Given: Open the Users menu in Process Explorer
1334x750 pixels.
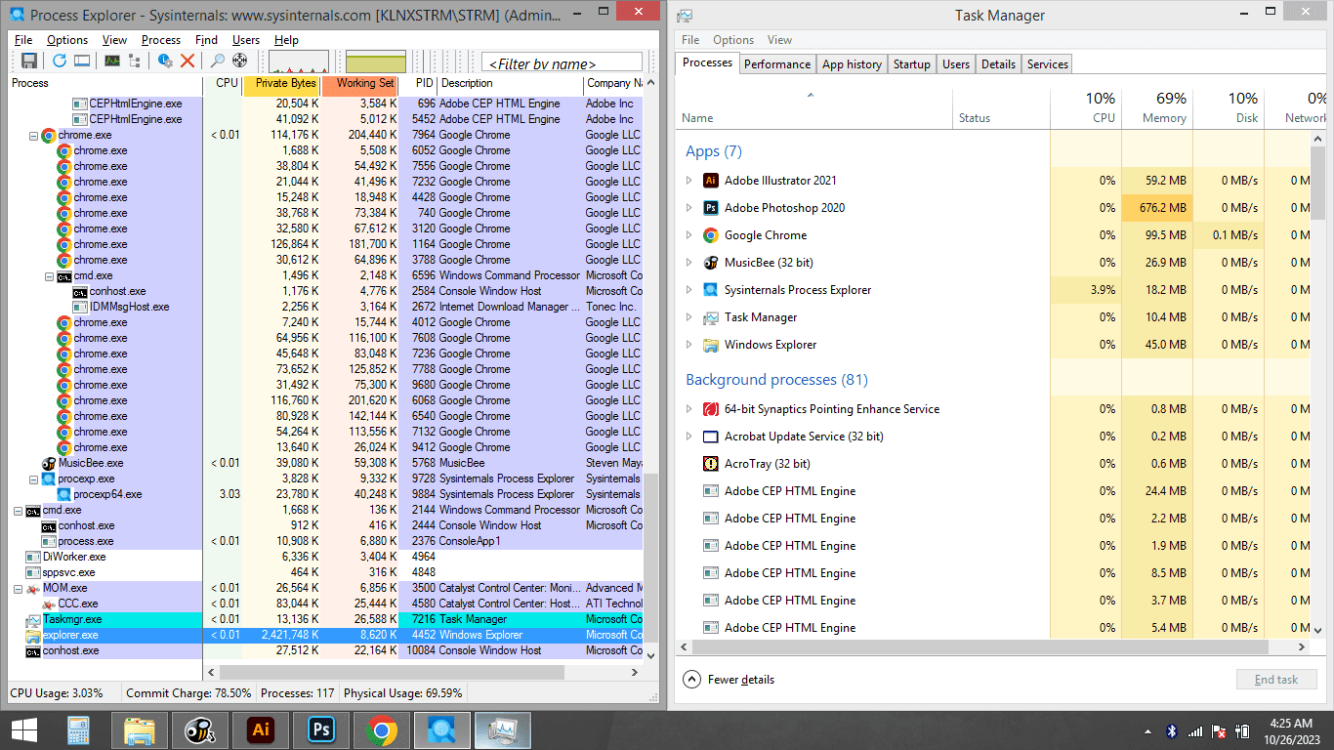Looking at the screenshot, I should (x=246, y=40).
